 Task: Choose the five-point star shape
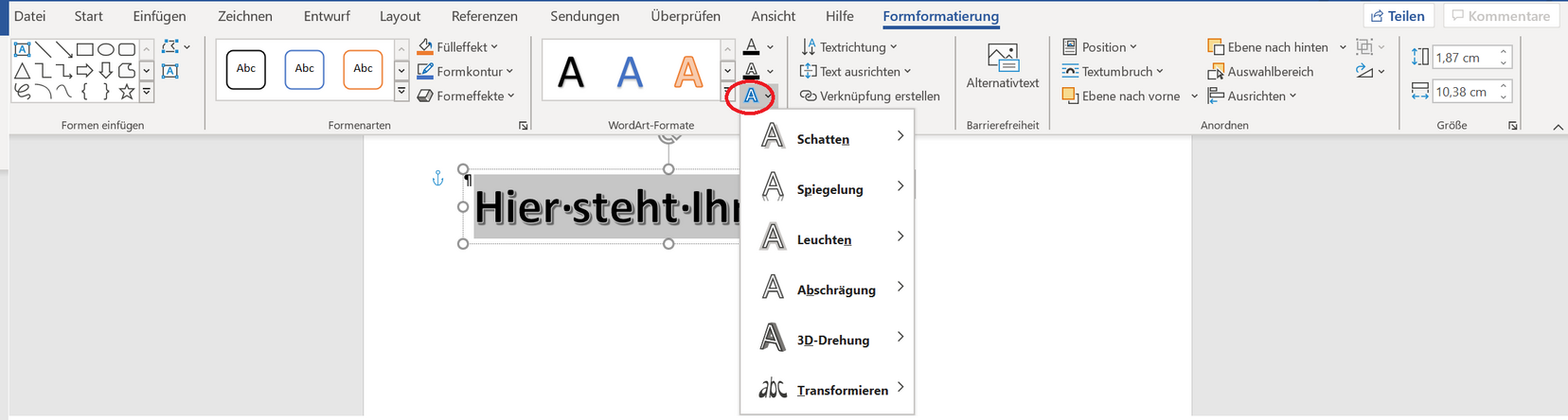(x=126, y=92)
